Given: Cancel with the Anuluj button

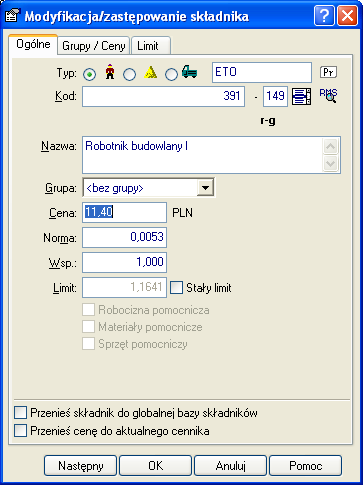Looking at the screenshot, I should click(x=231, y=465).
